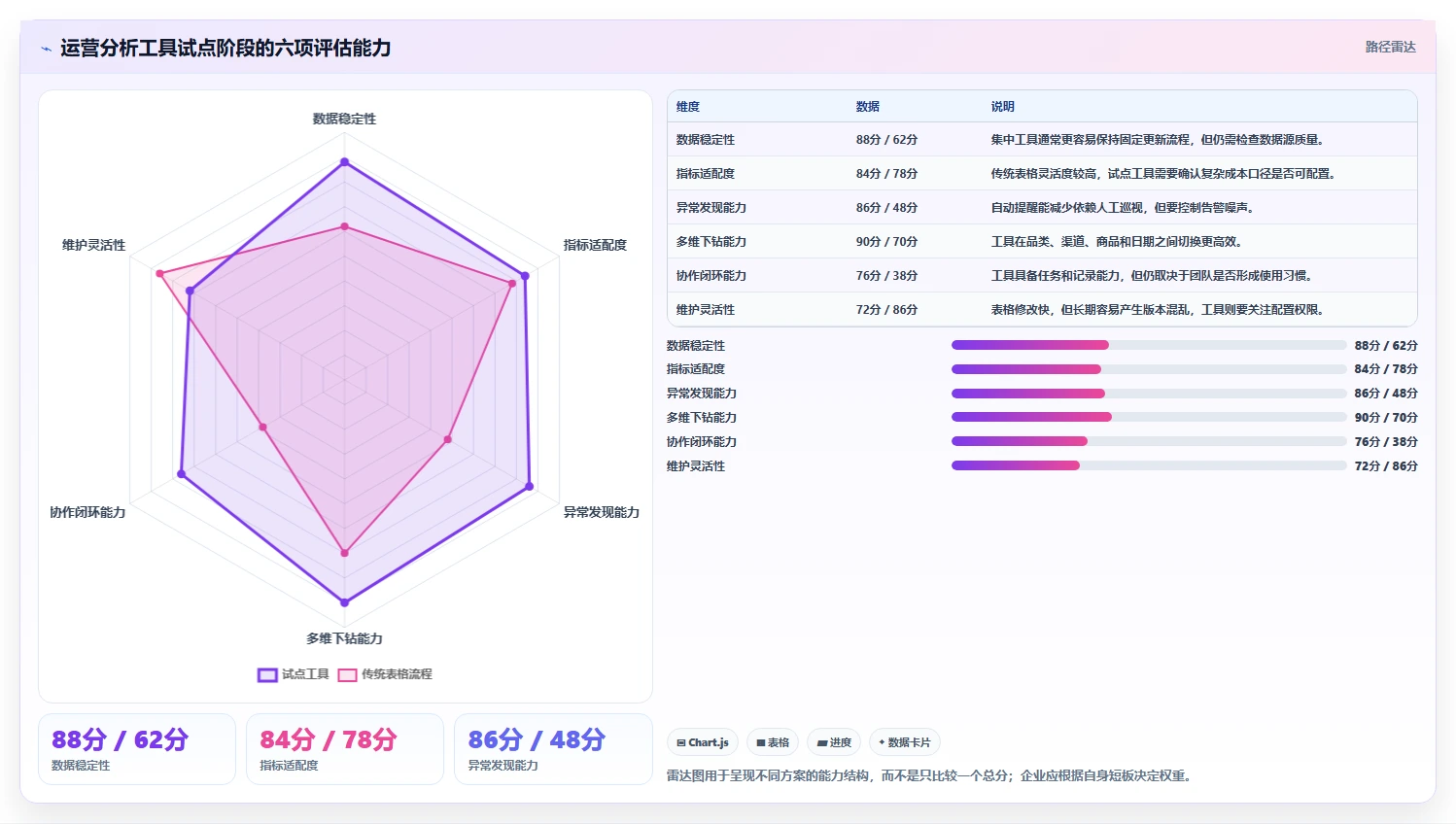This screenshot has width=1456, height=824.
Task: Click the 维度 column header
Action: click(x=688, y=107)
